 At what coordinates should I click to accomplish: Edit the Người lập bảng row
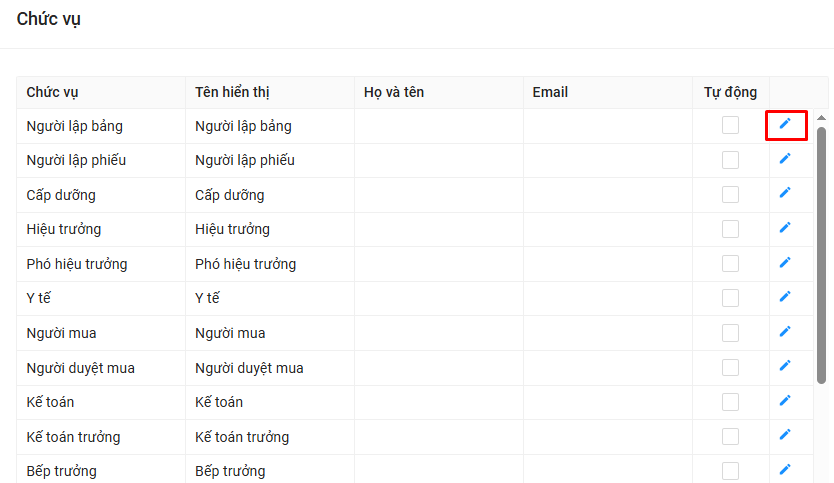[785, 124]
